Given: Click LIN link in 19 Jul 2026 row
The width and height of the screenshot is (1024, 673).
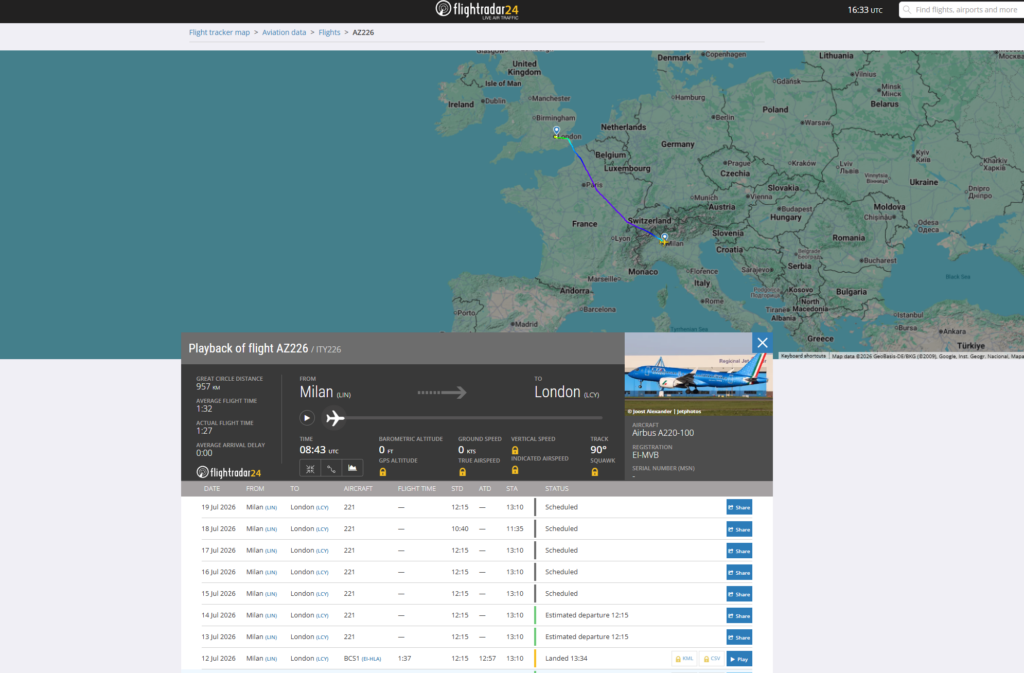Looking at the screenshot, I should 271,507.
